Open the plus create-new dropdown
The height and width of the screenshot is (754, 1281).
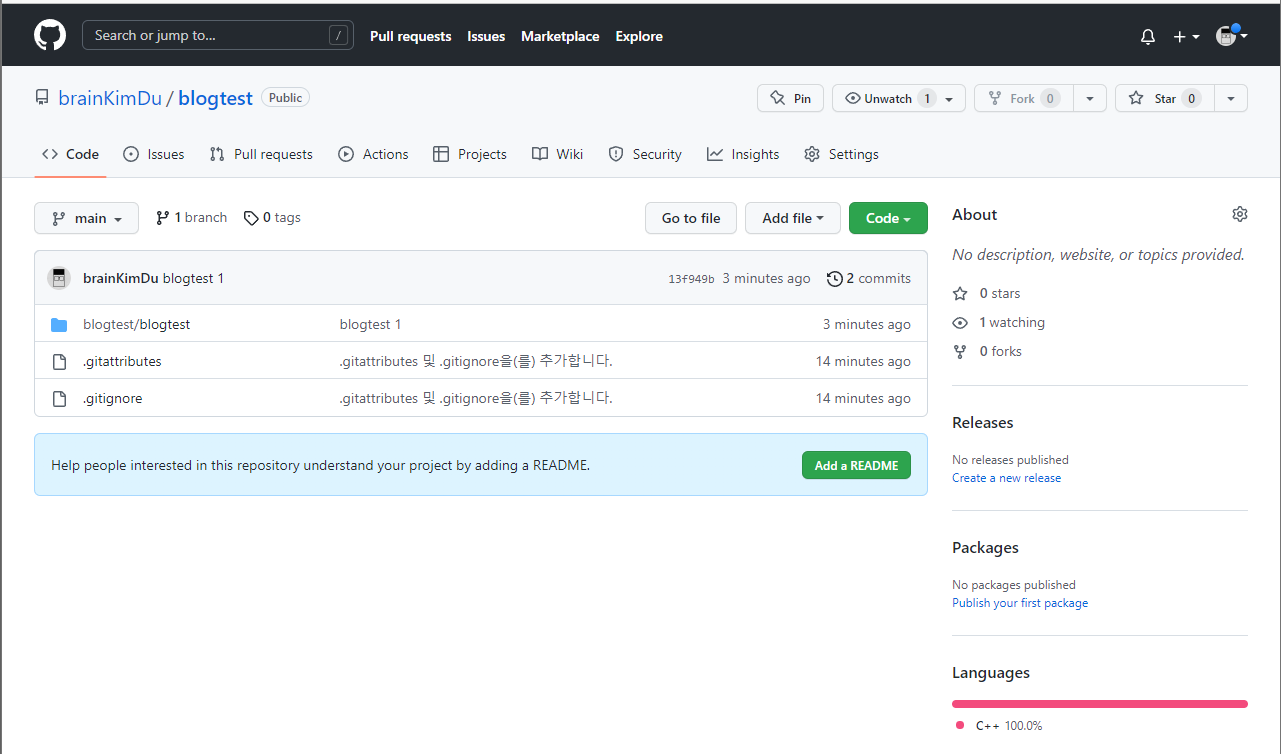1186,37
